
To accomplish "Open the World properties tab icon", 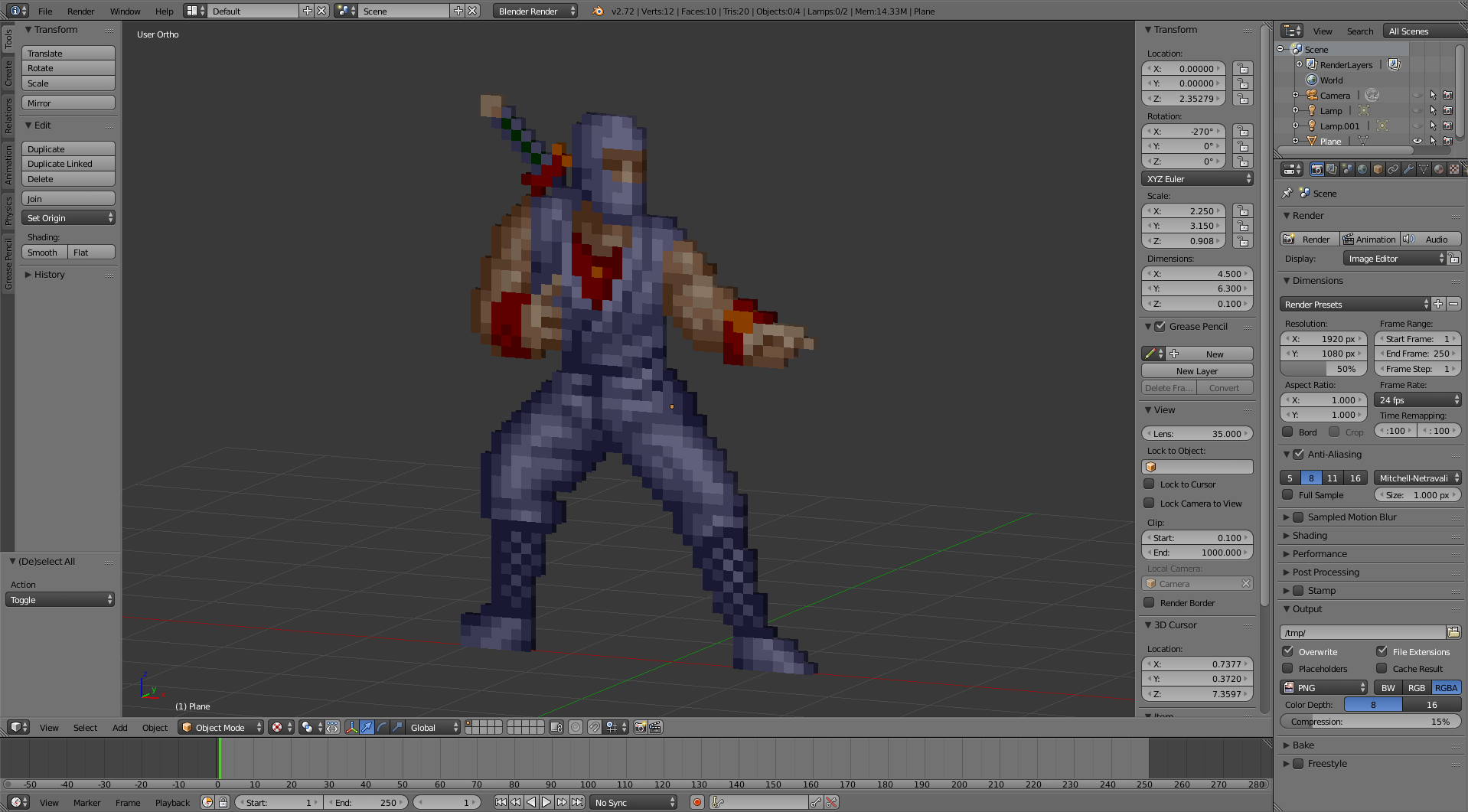I will 1362,169.
